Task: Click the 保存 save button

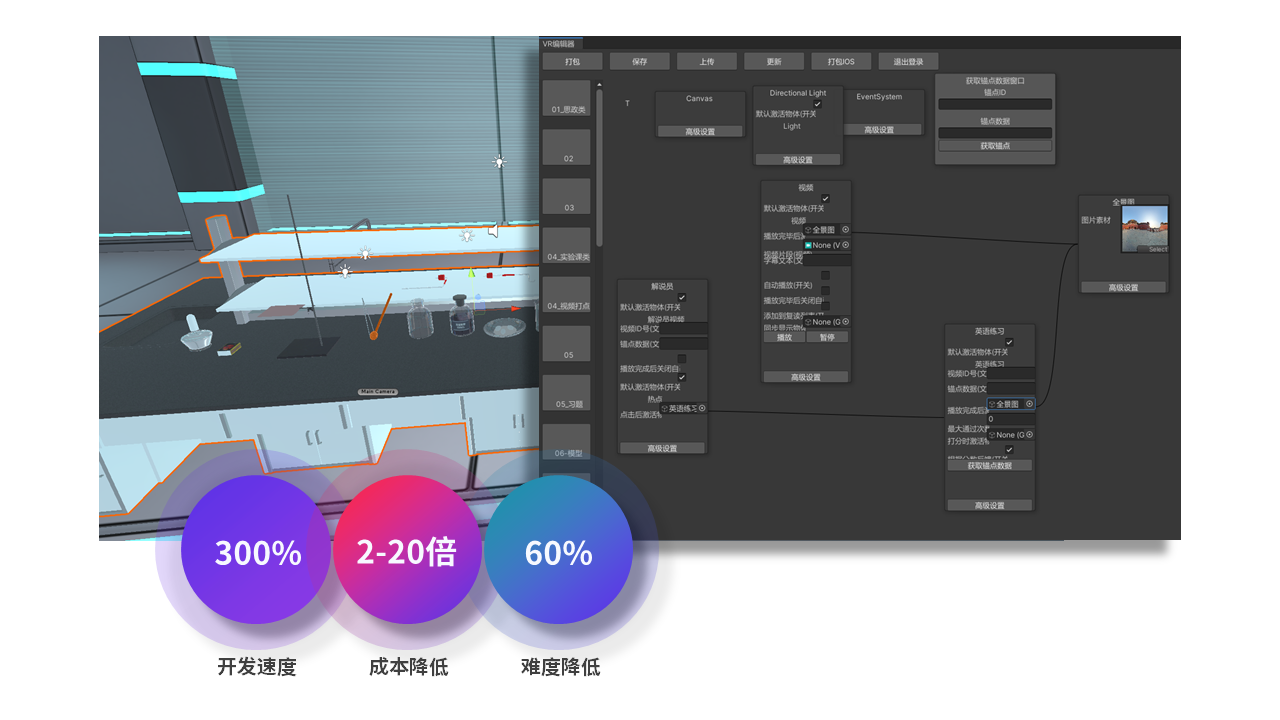Action: click(640, 61)
